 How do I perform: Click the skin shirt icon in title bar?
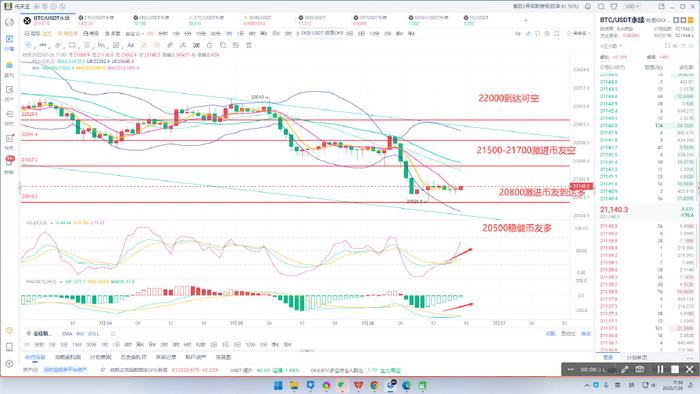tap(614, 6)
